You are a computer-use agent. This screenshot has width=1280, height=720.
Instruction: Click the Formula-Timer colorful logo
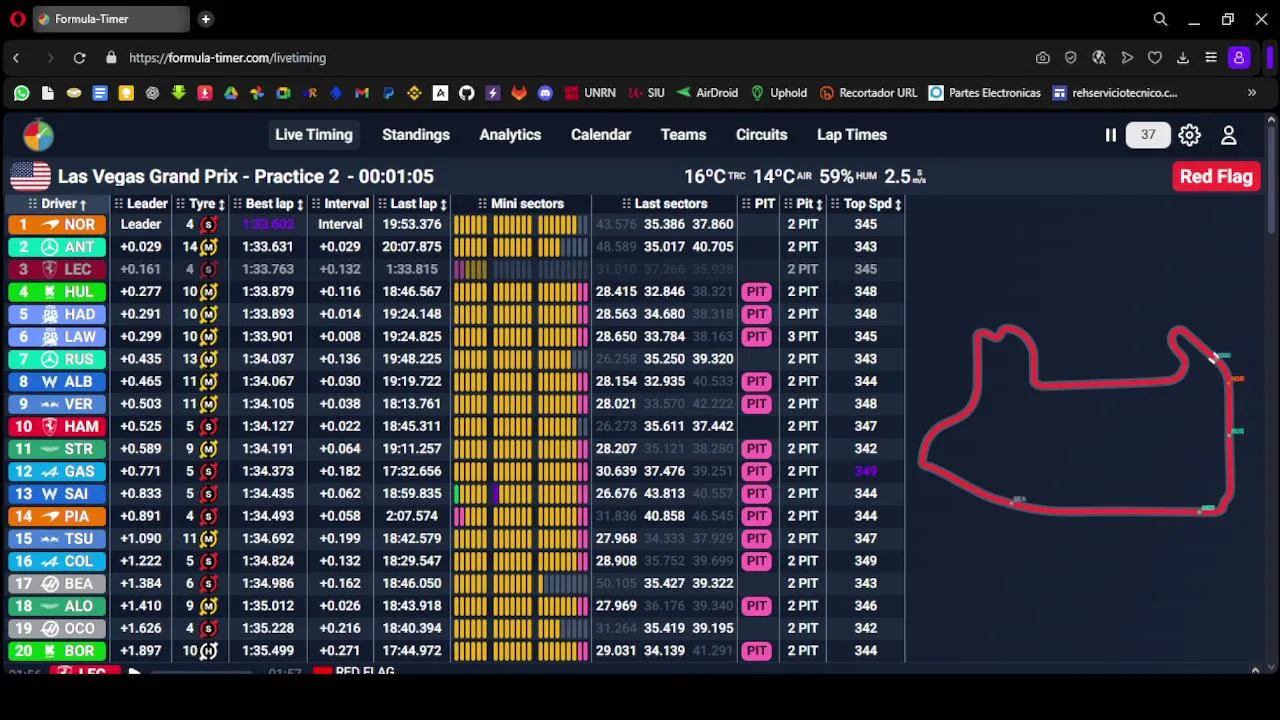click(x=38, y=135)
